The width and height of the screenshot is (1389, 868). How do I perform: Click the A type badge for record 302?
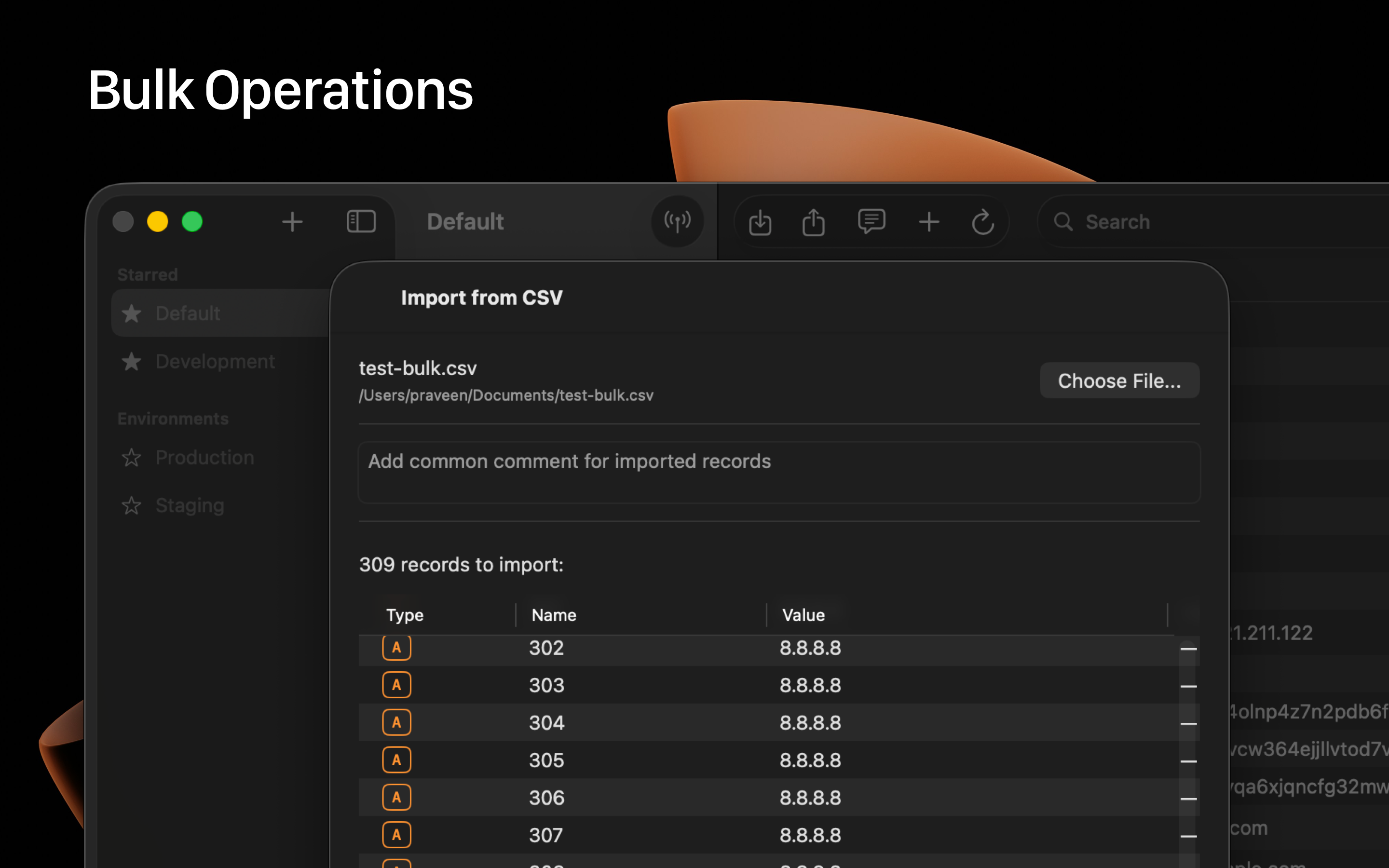396,648
